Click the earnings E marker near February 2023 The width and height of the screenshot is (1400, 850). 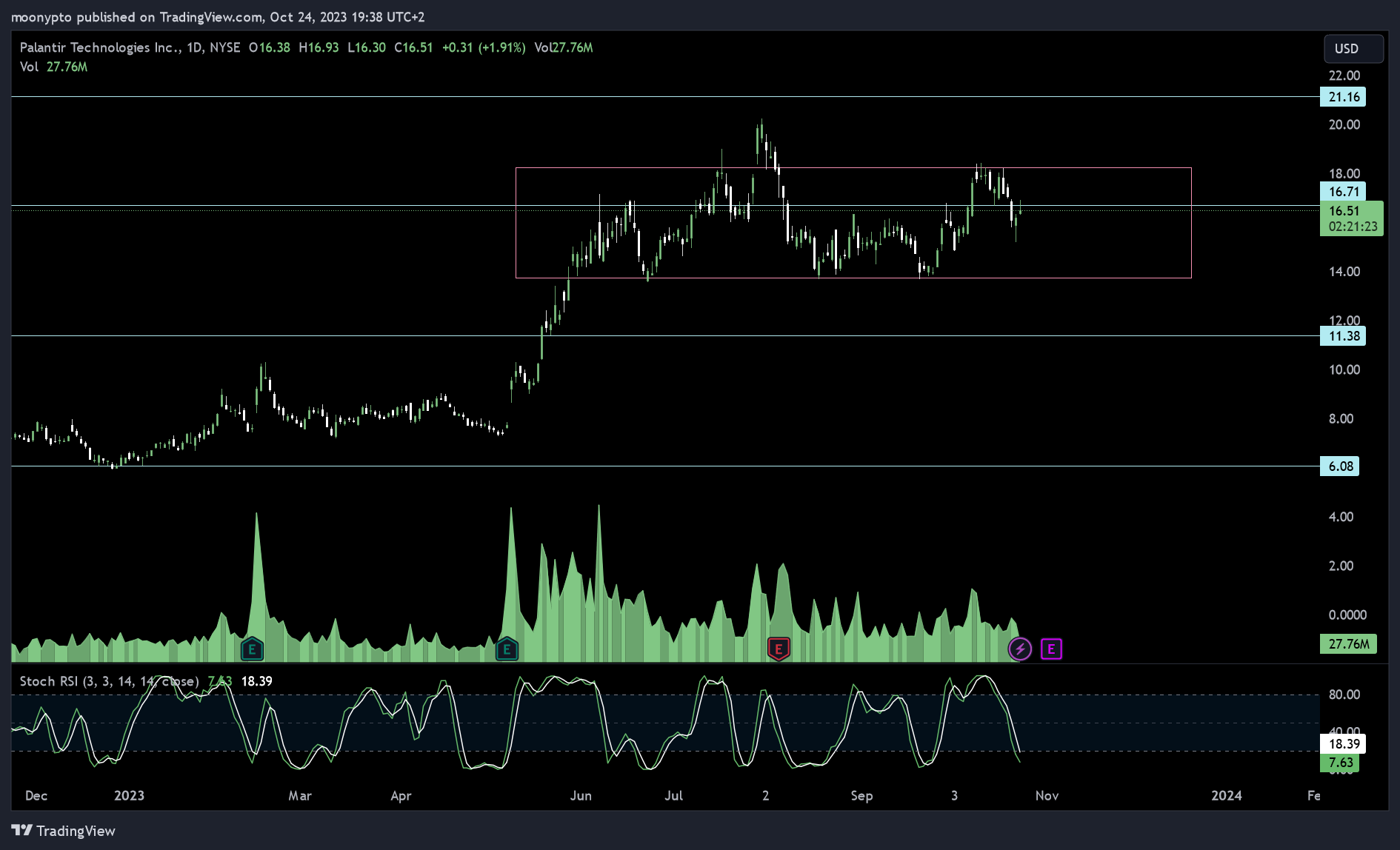tap(252, 649)
